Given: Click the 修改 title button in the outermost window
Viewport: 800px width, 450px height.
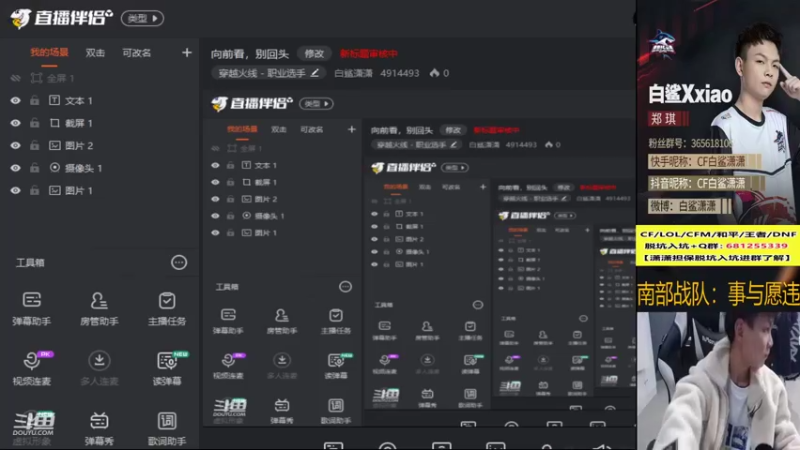Looking at the screenshot, I should coord(314,54).
